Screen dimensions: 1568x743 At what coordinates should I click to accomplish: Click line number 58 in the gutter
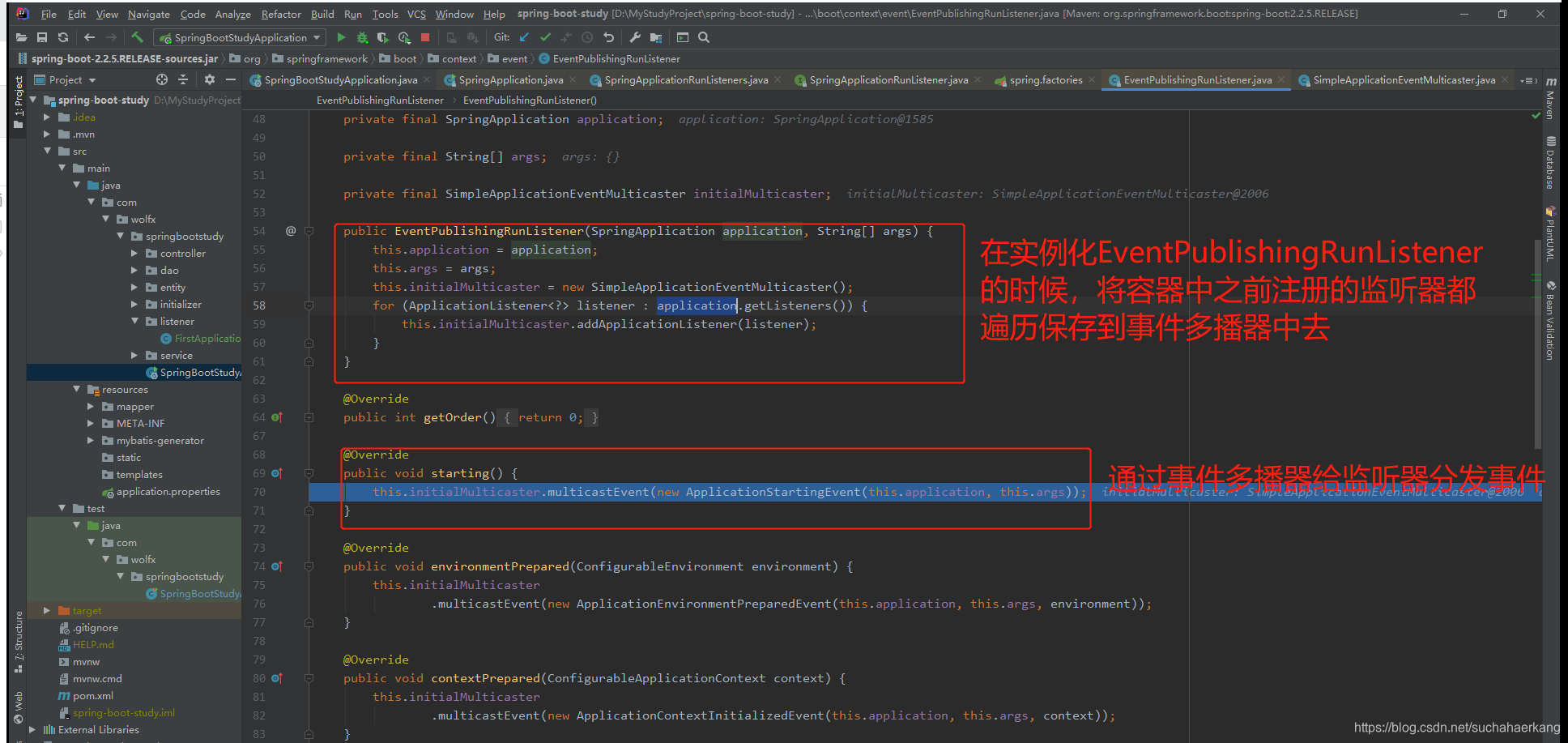coord(259,305)
